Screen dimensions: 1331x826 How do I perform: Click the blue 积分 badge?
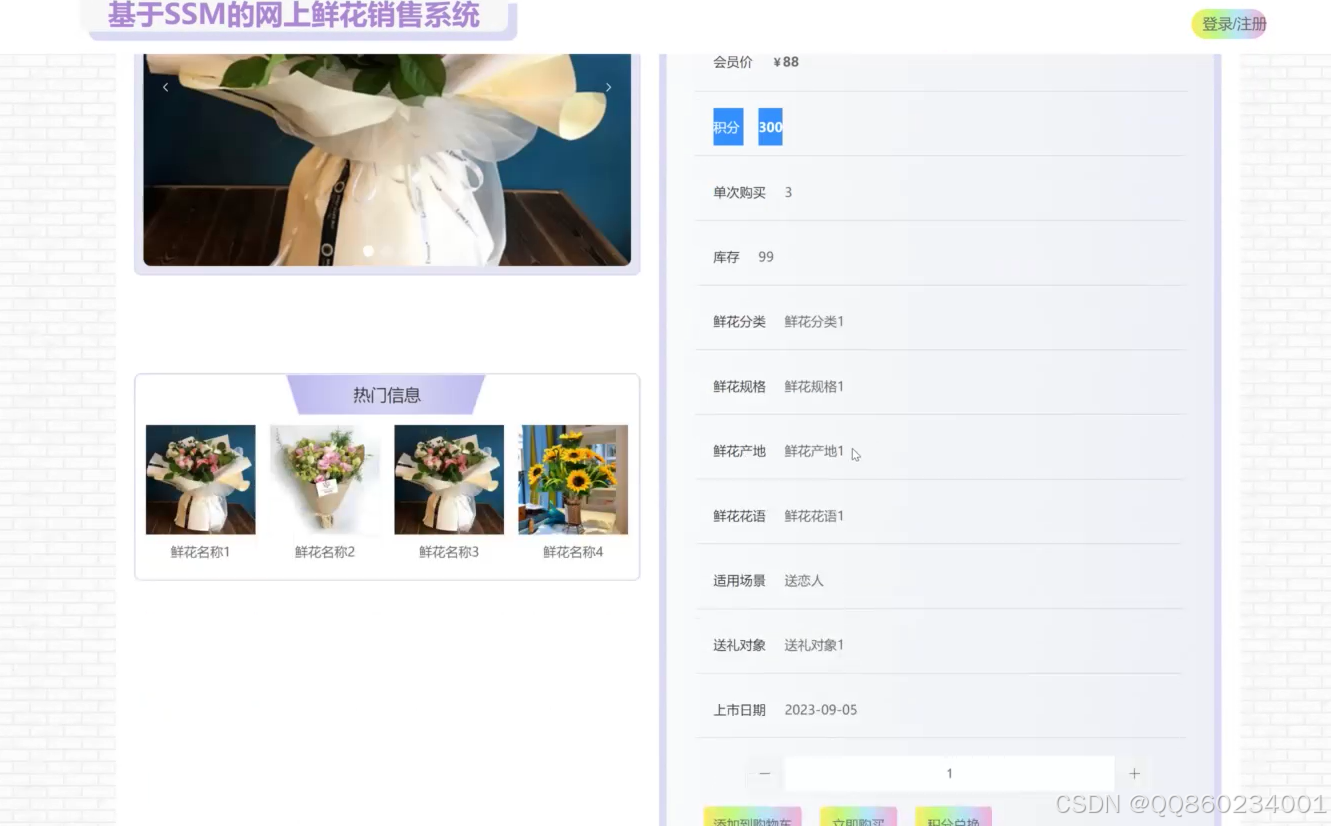(726, 126)
